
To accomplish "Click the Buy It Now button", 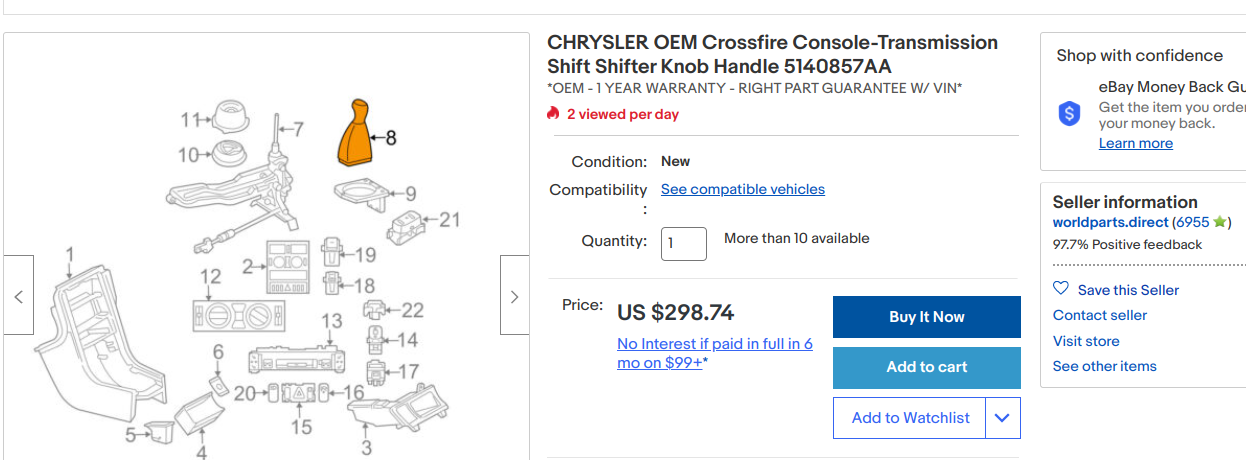I will click(x=926, y=317).
